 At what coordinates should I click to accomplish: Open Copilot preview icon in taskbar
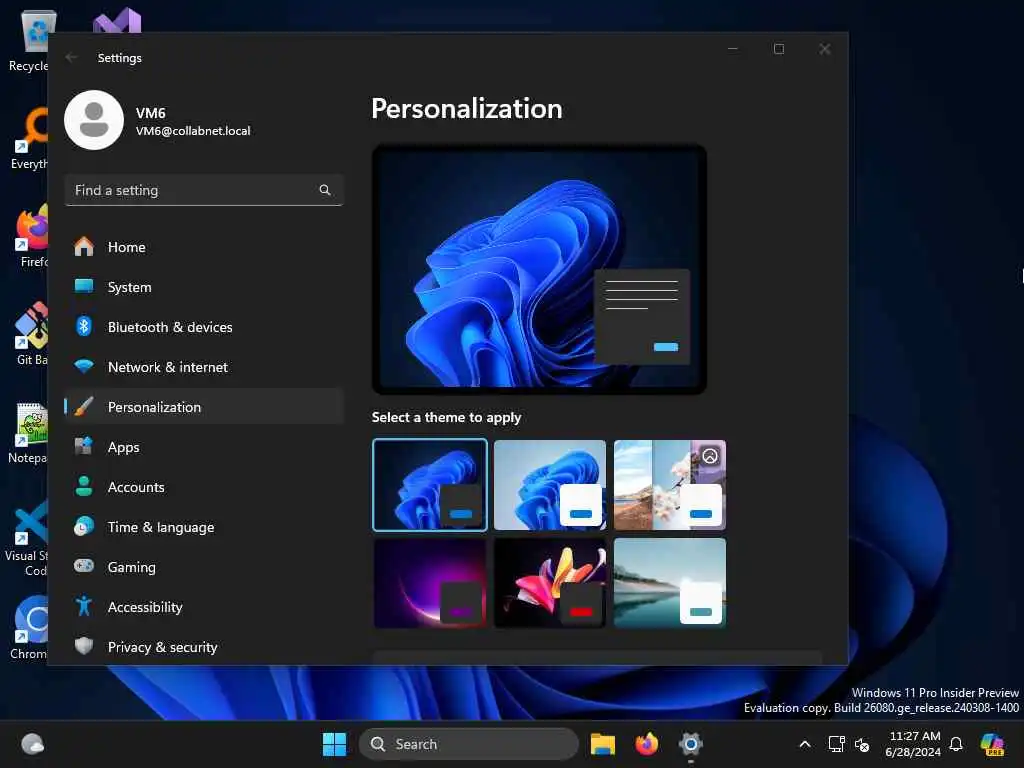point(992,744)
